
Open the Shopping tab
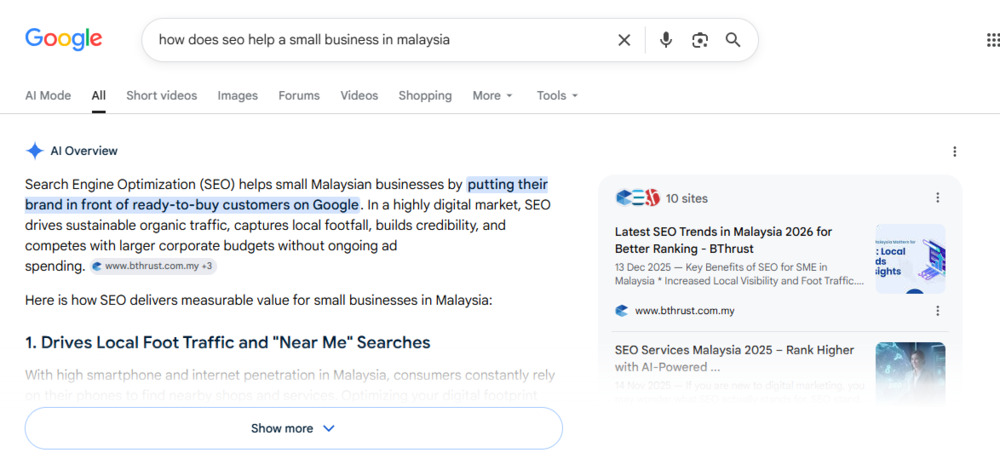pos(425,96)
